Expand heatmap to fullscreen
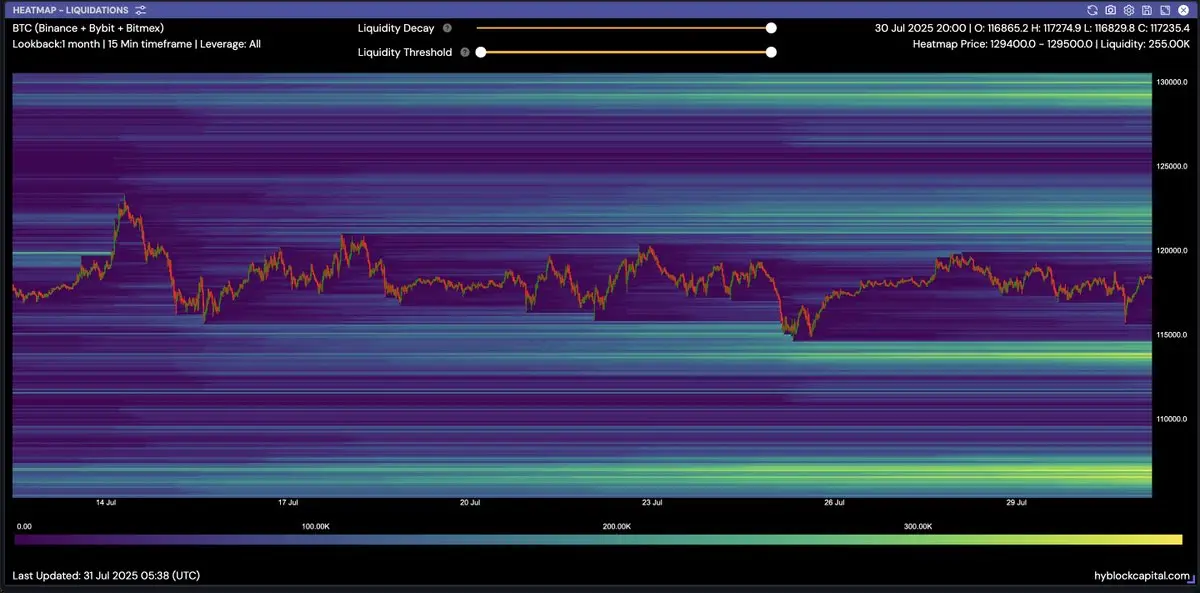The image size is (1200, 593). click(1164, 9)
